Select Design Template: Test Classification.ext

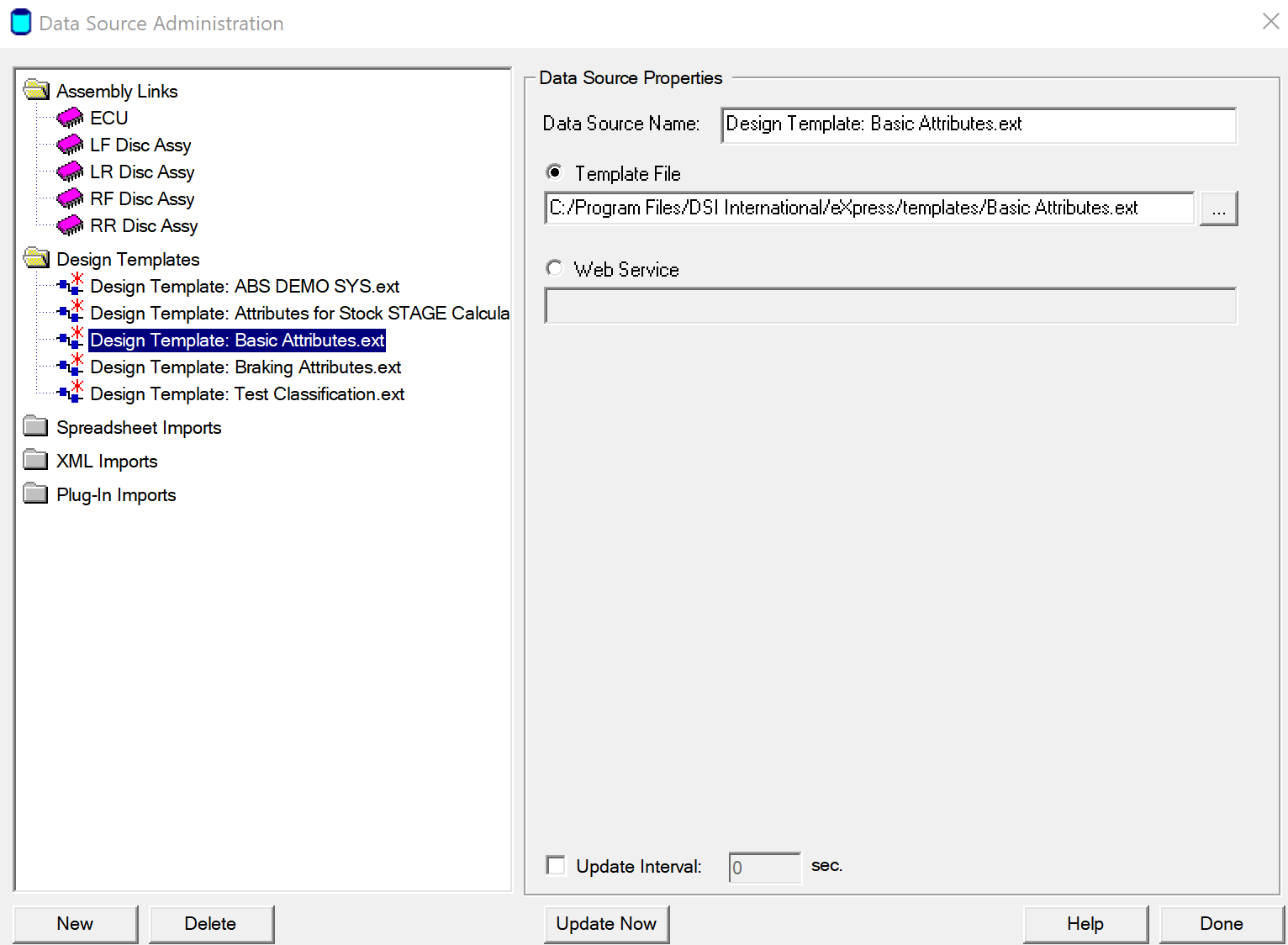pos(247,393)
